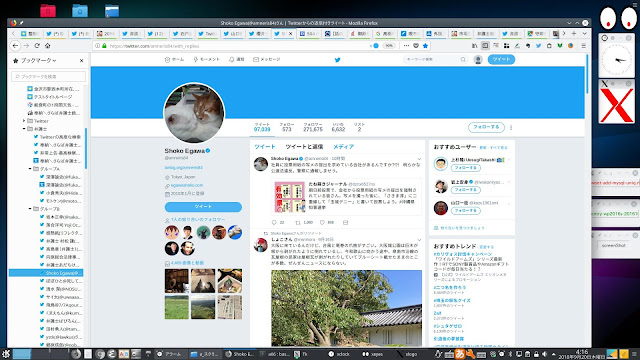Viewport: 640px width, 360px height.
Task: Switch to the メディア profile tab
Action: click(x=343, y=147)
